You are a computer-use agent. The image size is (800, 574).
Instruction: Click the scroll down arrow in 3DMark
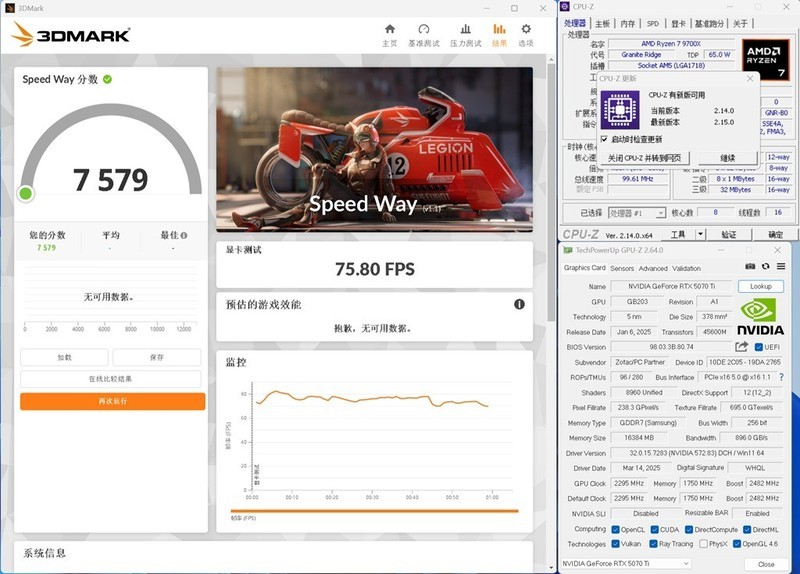[x=551, y=567]
